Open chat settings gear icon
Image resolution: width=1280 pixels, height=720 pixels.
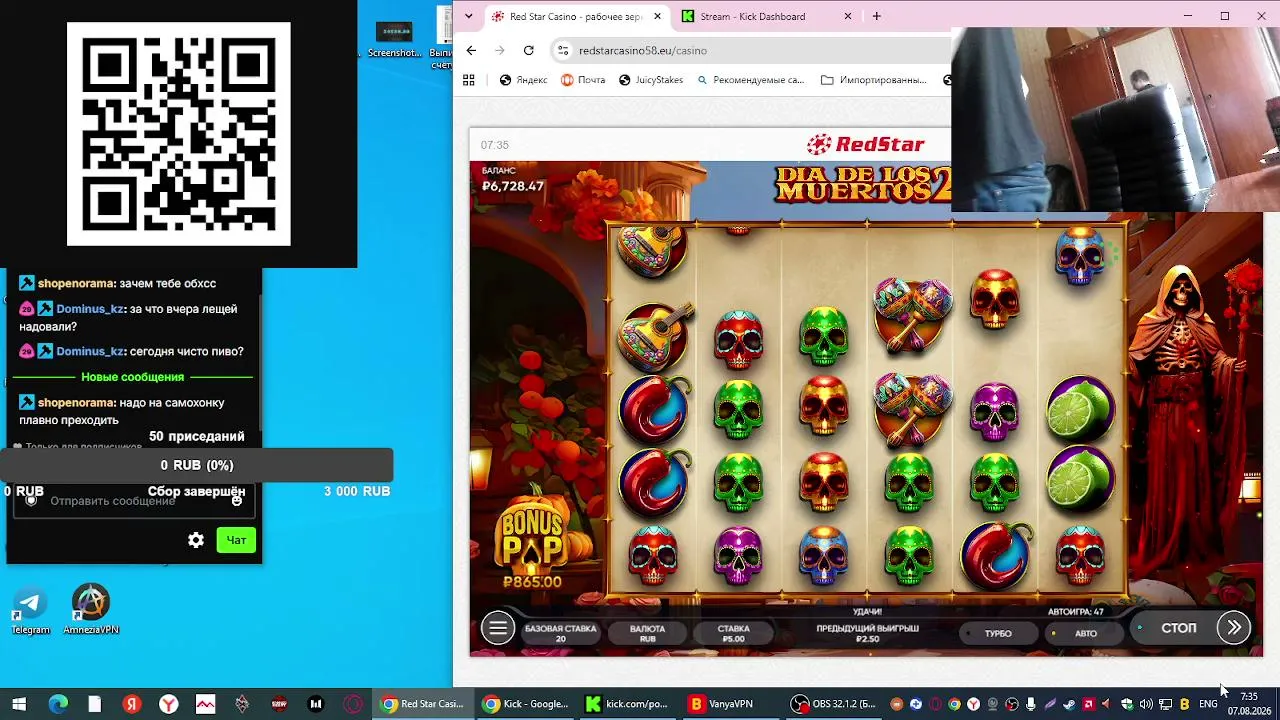click(196, 540)
